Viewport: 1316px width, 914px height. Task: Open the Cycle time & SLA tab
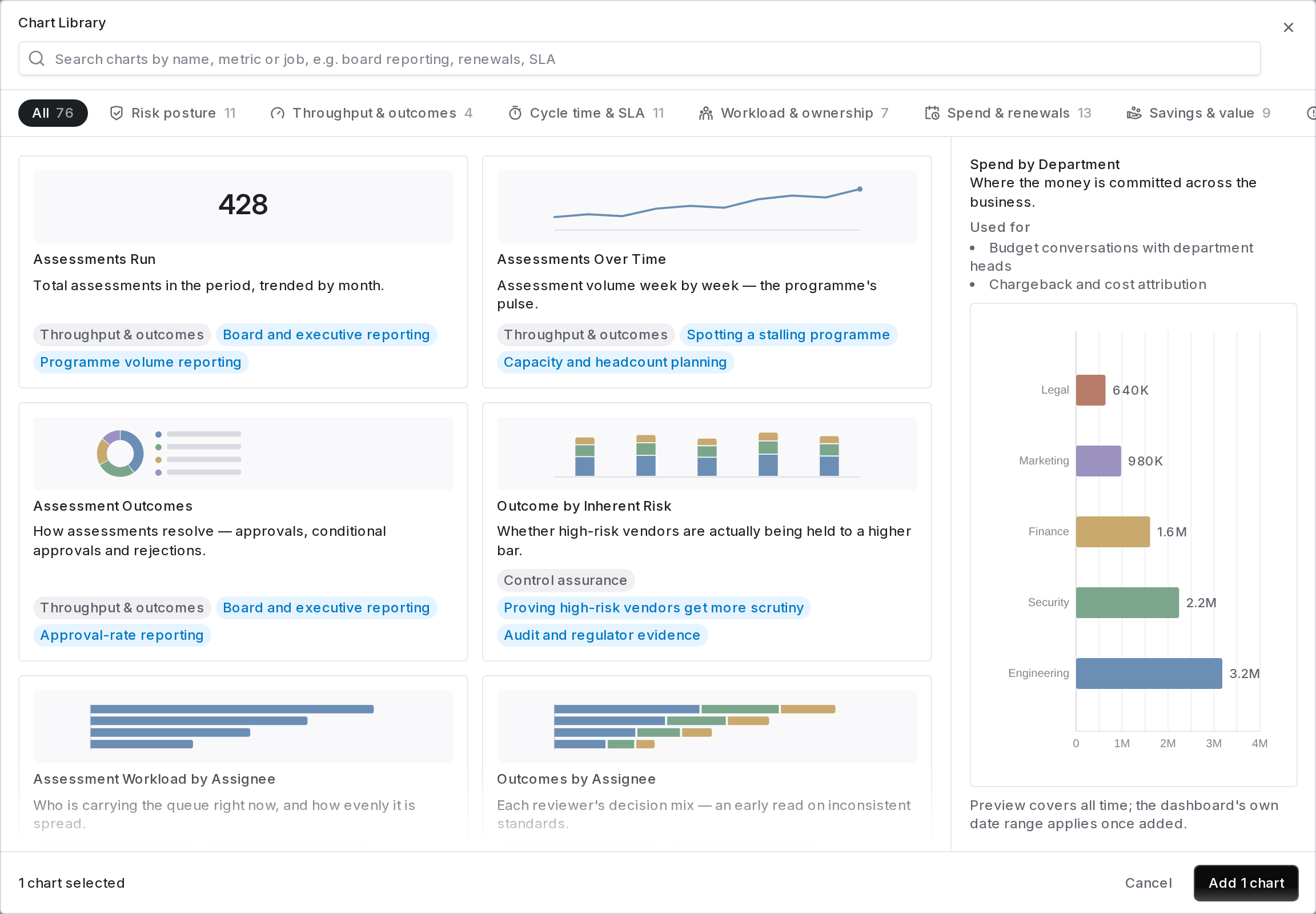point(587,113)
